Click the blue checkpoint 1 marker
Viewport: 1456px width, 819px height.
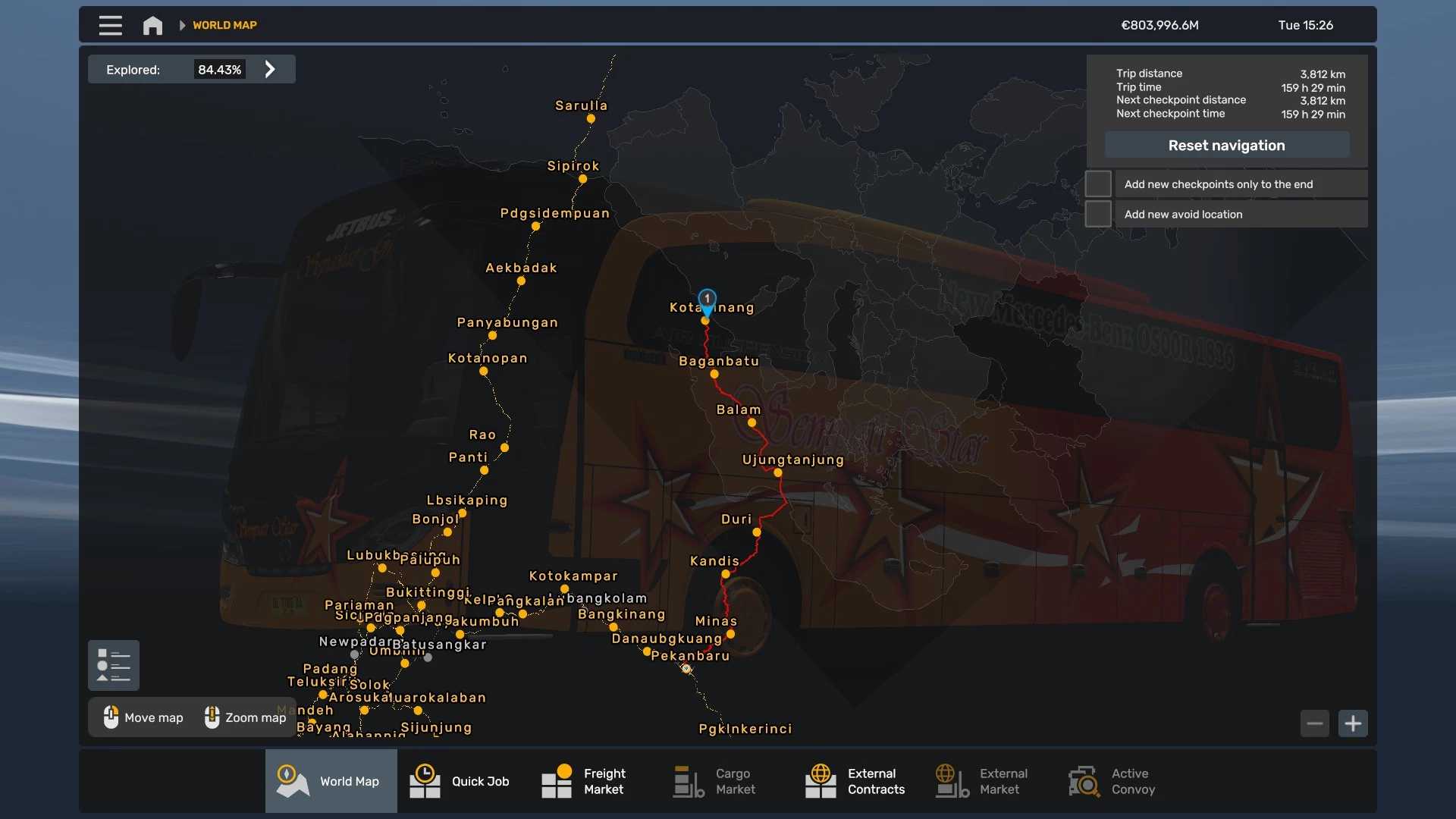707,300
